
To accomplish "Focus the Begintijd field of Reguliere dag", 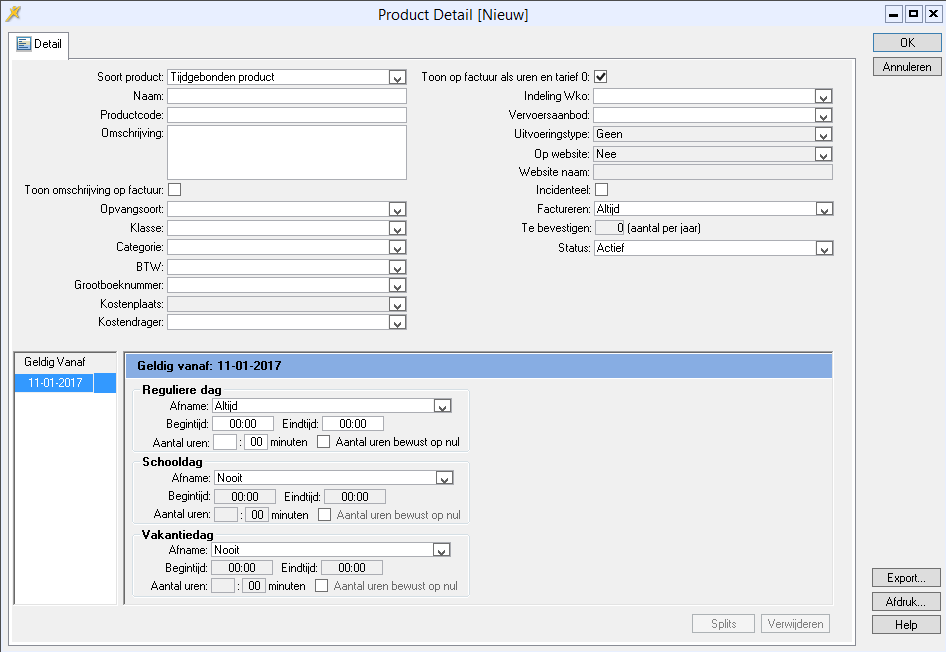I will coord(243,424).
